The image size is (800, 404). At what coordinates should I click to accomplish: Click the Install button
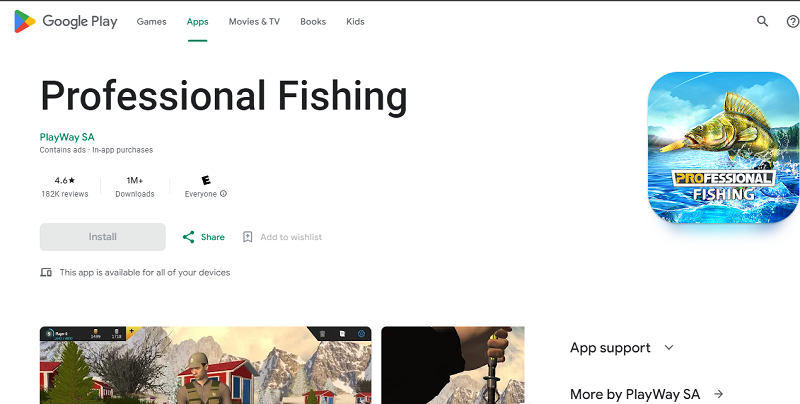pyautogui.click(x=103, y=237)
